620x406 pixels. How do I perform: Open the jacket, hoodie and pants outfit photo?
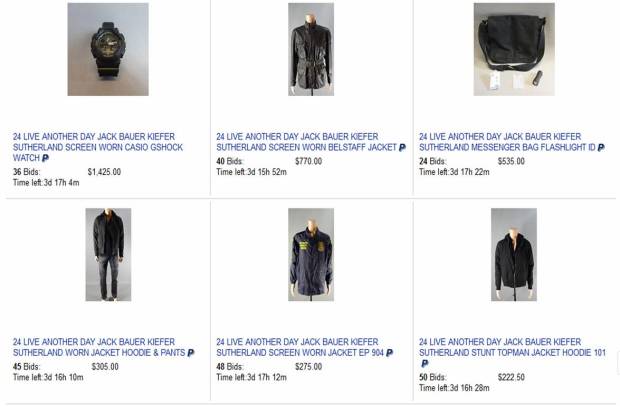pos(108,255)
